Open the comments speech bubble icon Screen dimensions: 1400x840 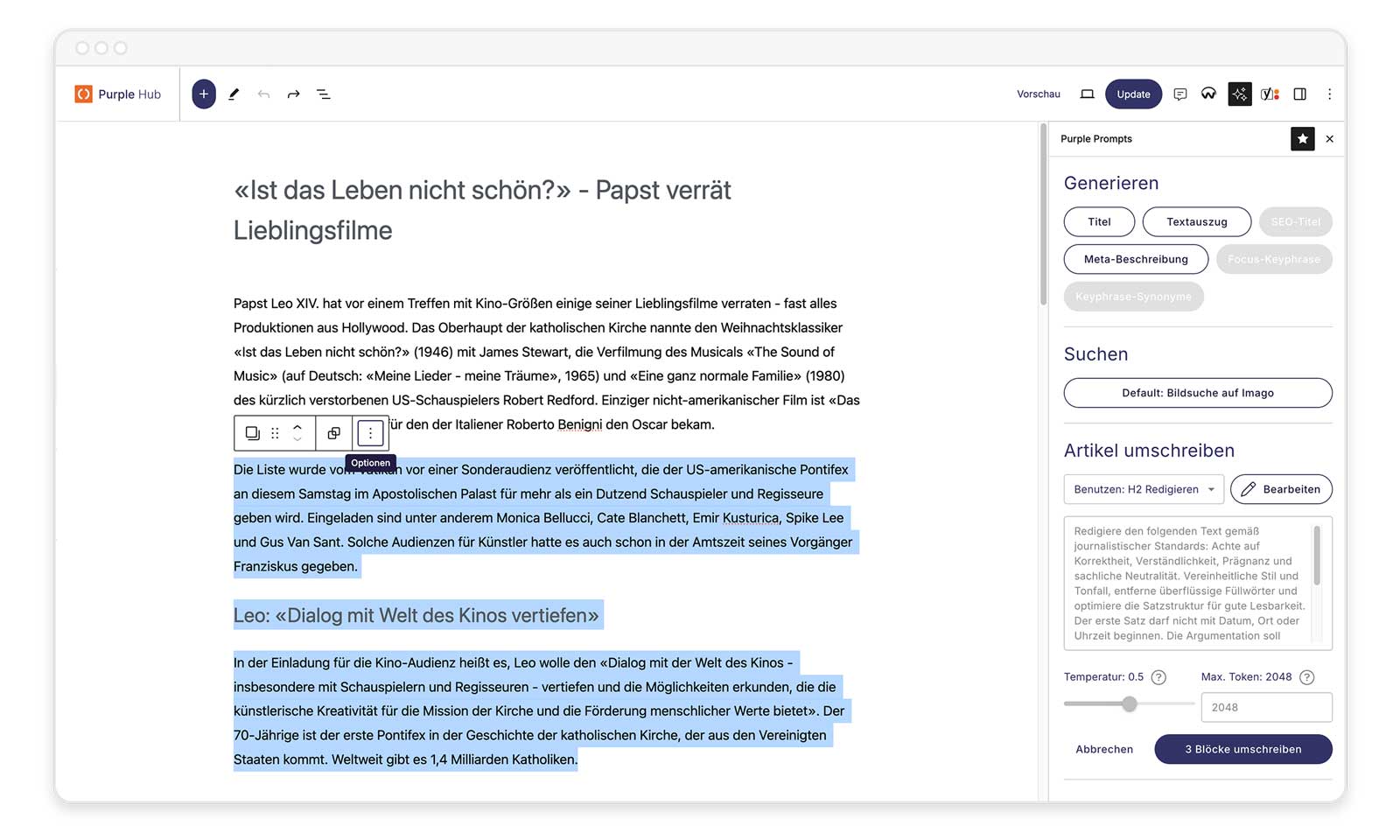pyautogui.click(x=1179, y=94)
